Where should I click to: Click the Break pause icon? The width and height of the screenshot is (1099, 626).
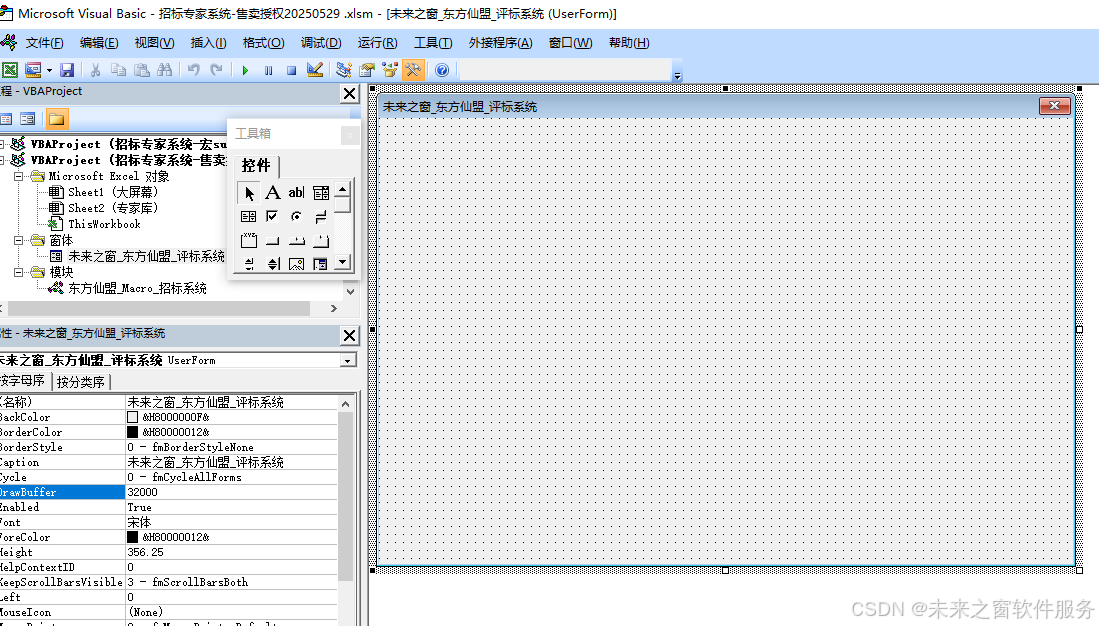(x=268, y=70)
